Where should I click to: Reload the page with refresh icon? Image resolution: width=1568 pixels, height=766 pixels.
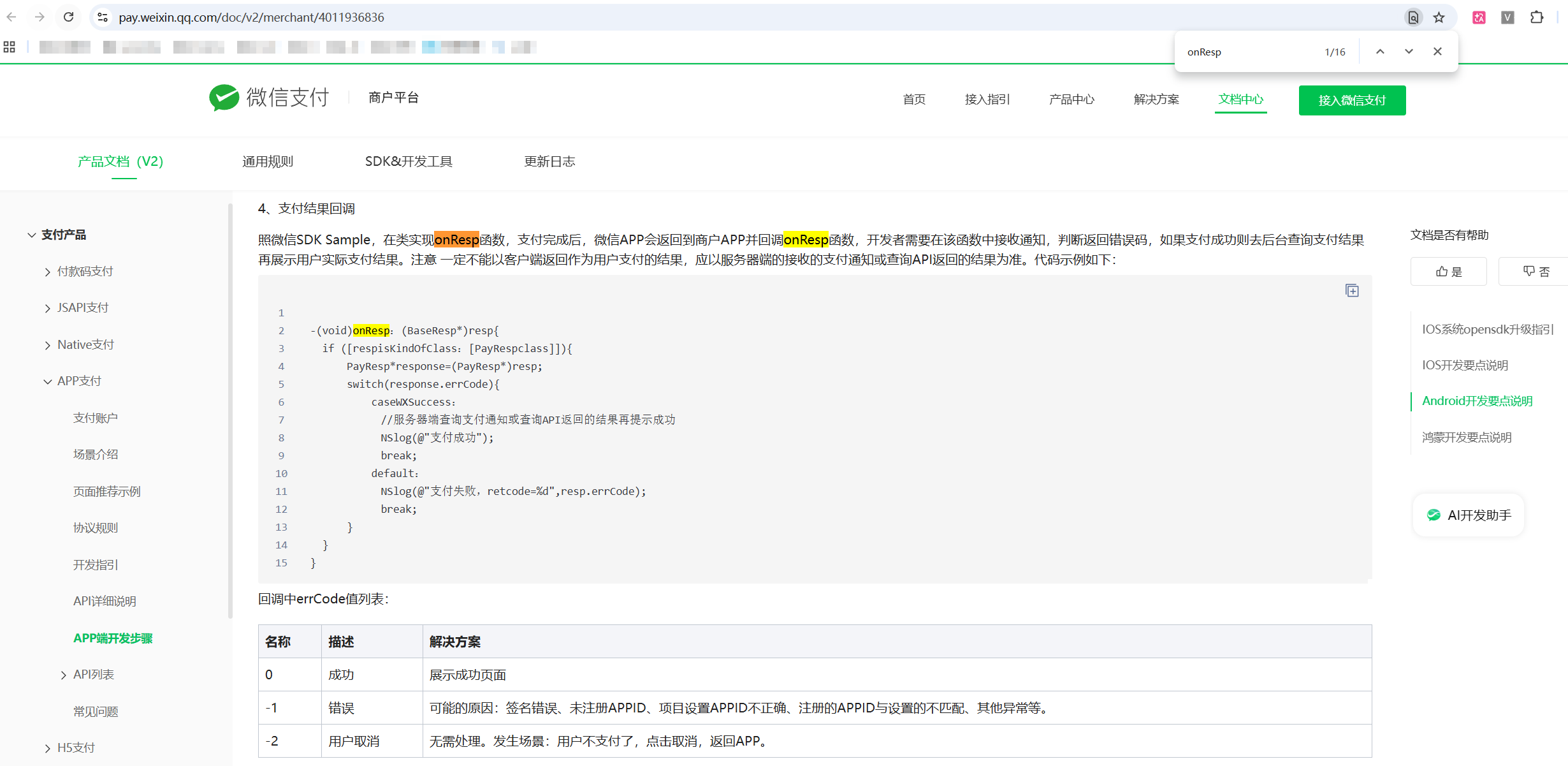pyautogui.click(x=69, y=17)
